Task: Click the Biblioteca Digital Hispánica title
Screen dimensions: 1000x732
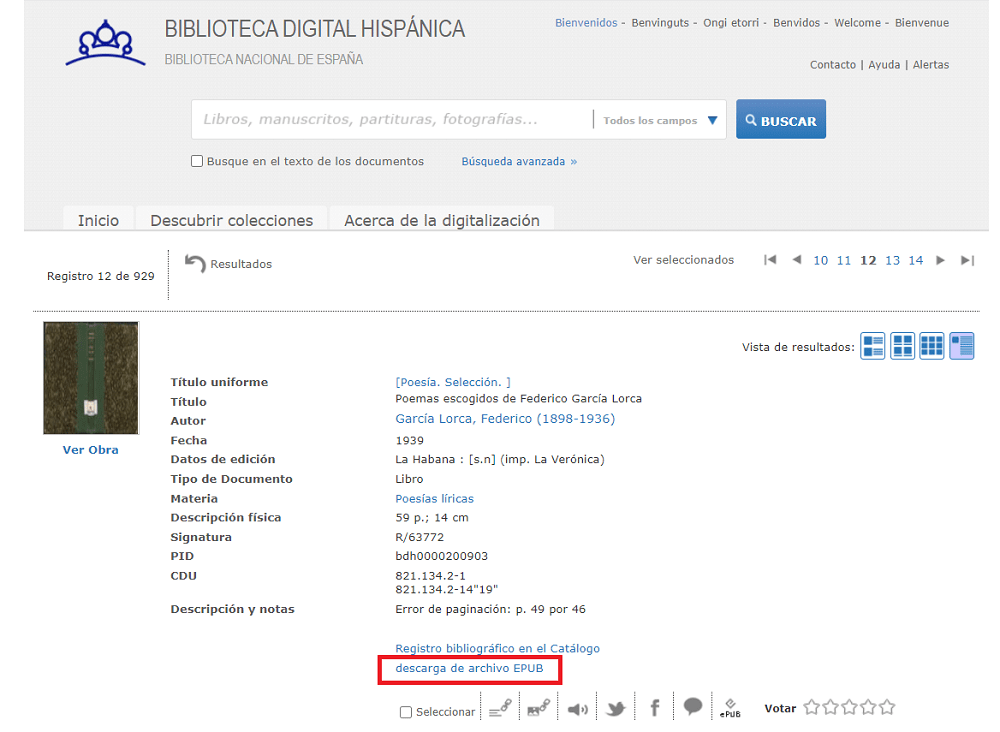Action: tap(314, 29)
